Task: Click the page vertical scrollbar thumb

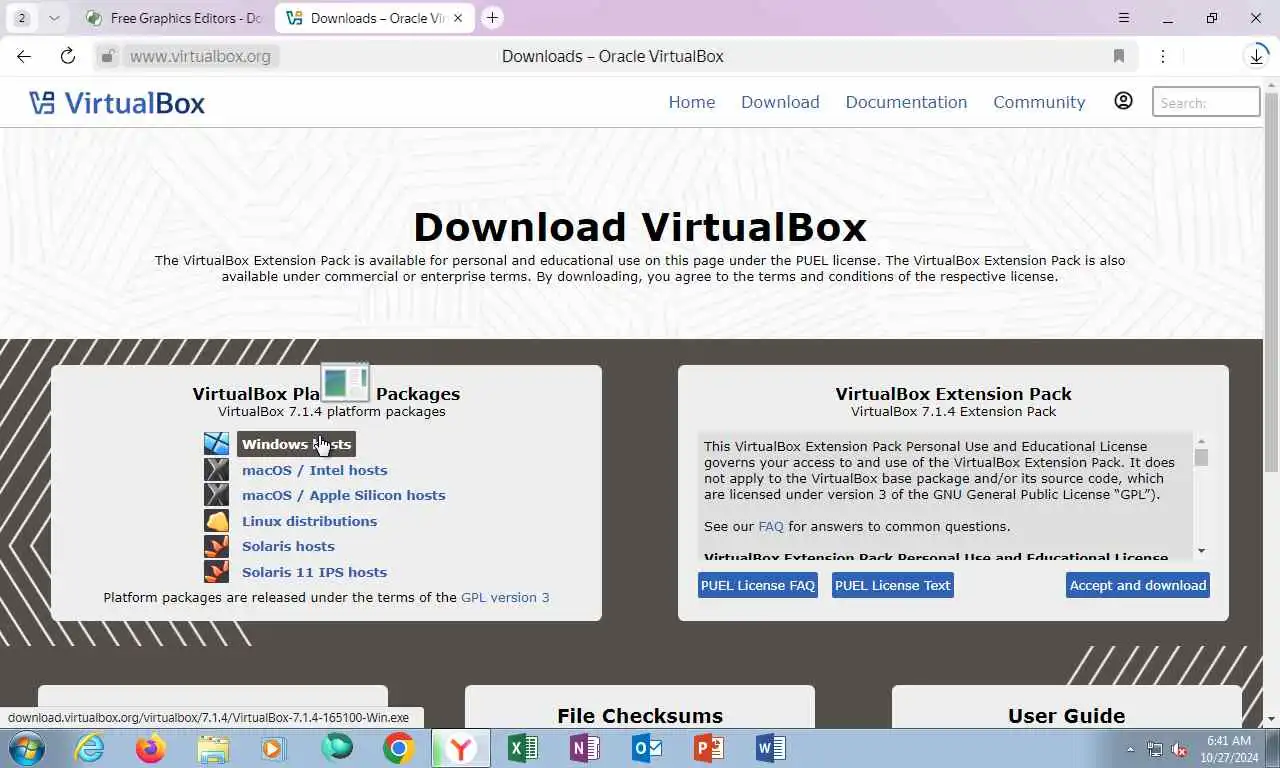Action: click(1271, 280)
